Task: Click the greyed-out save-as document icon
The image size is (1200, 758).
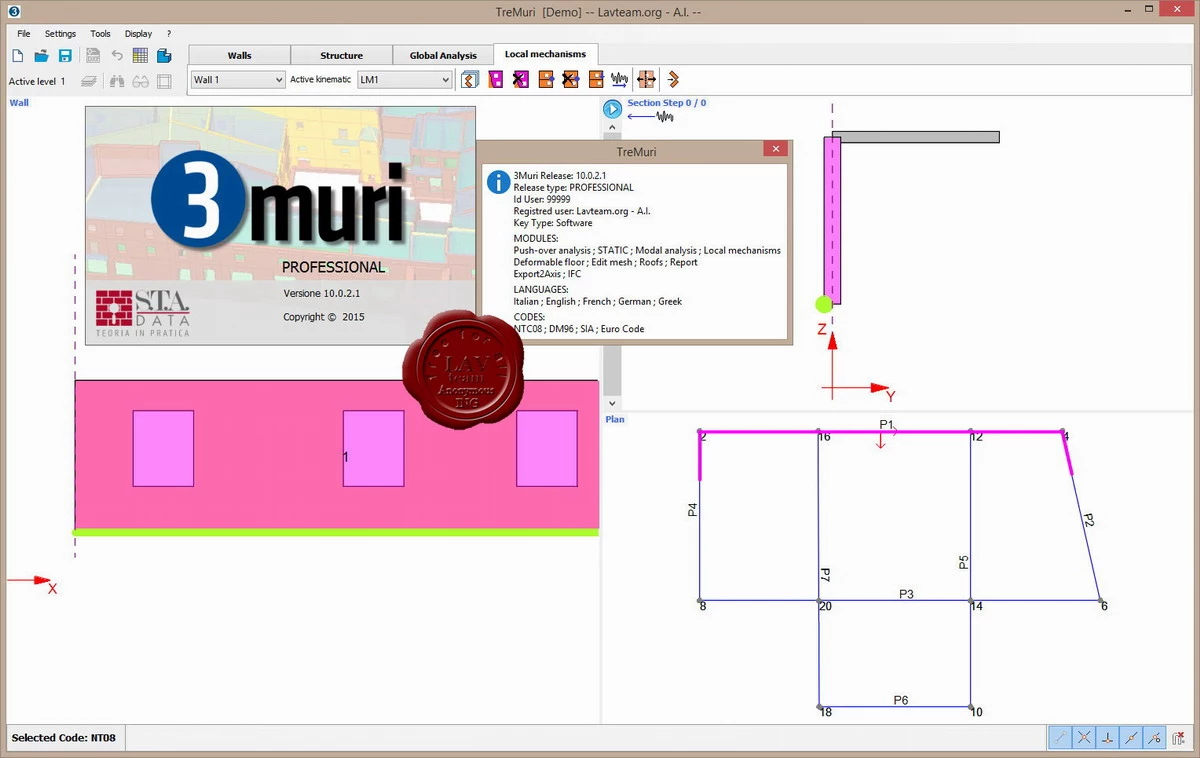Action: point(93,56)
